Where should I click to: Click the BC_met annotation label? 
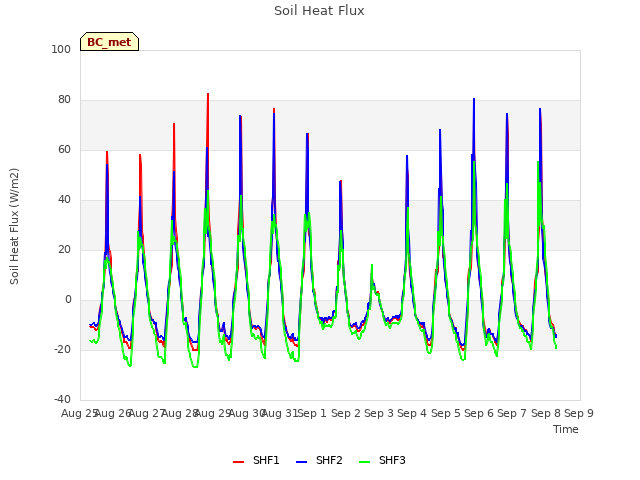[x=109, y=42]
